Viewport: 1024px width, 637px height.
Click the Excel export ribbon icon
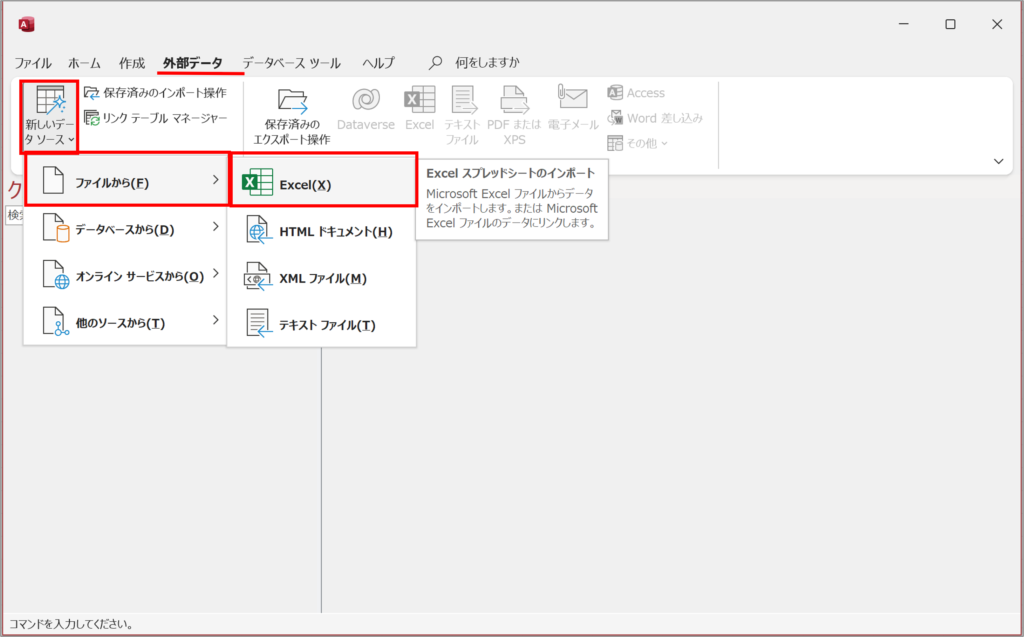tap(419, 99)
